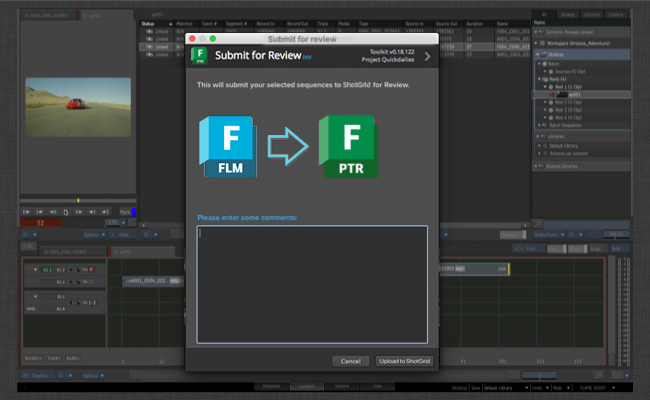This screenshot has height=400, width=650.
Task: Click the Batch tree item
Action: [x=553, y=64]
